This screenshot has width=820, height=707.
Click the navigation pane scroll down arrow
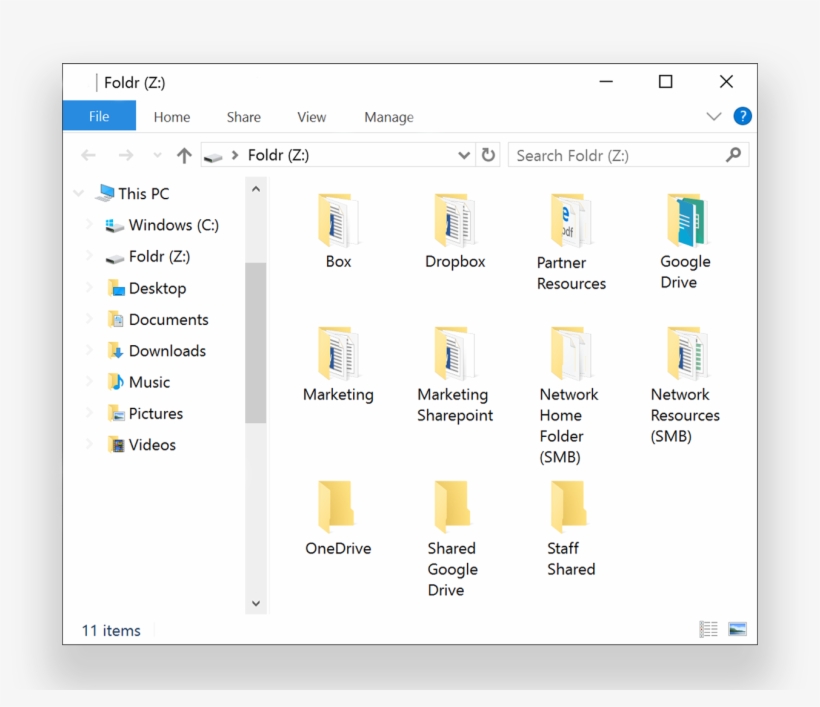point(256,603)
